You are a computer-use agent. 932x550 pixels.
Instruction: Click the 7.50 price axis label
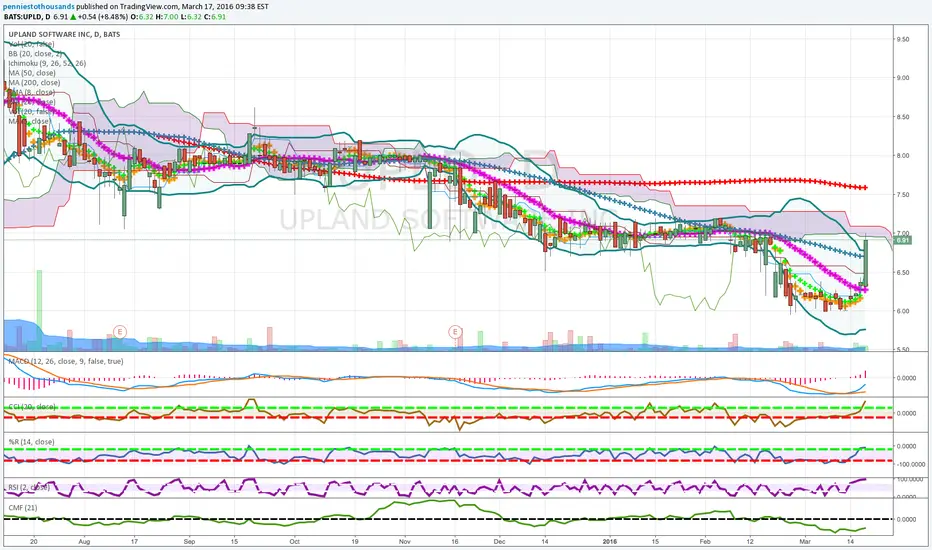[902, 194]
